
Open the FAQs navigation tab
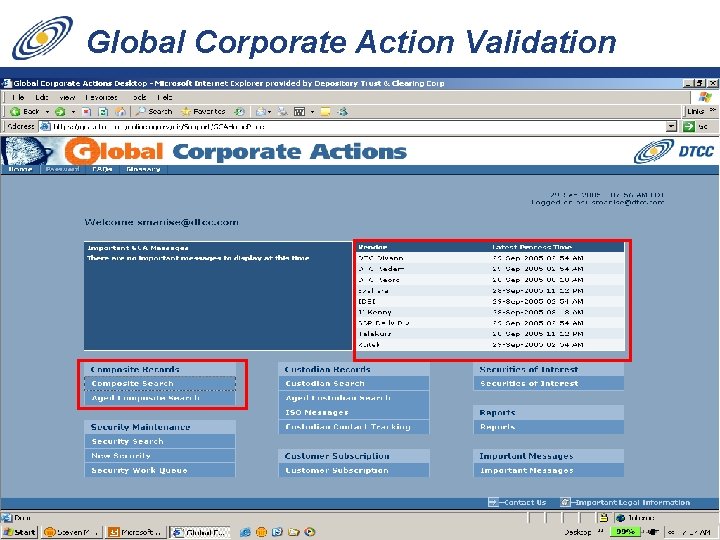pos(102,169)
